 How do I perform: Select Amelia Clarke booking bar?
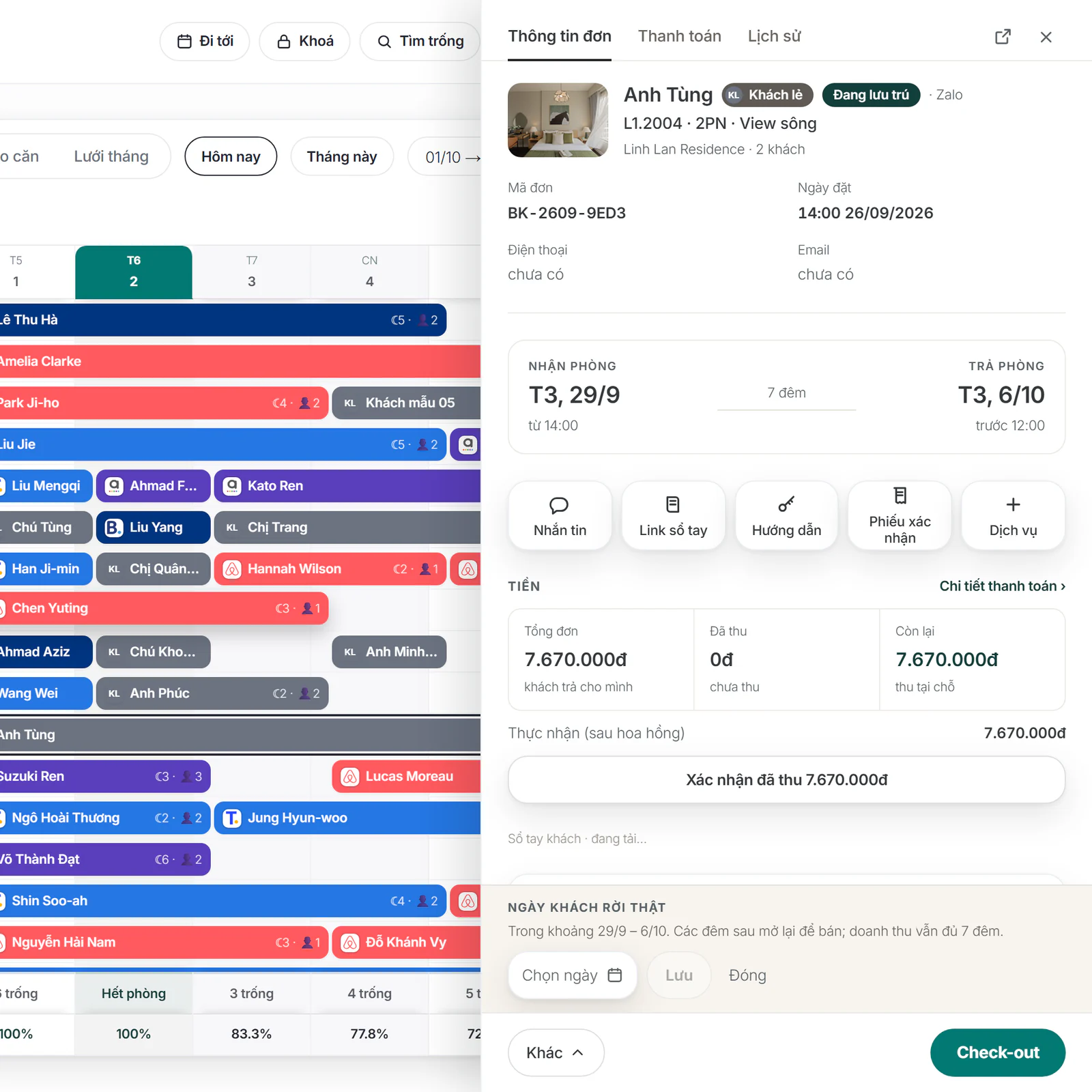point(240,361)
